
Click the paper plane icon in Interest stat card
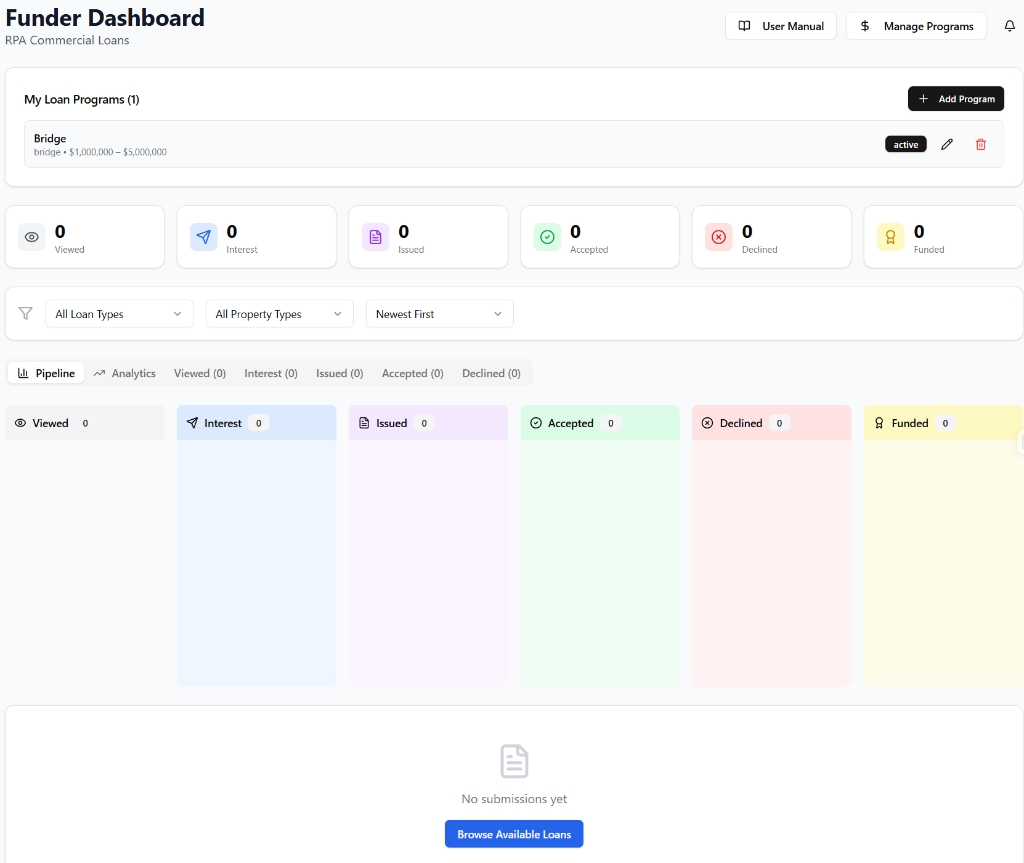pyautogui.click(x=204, y=237)
